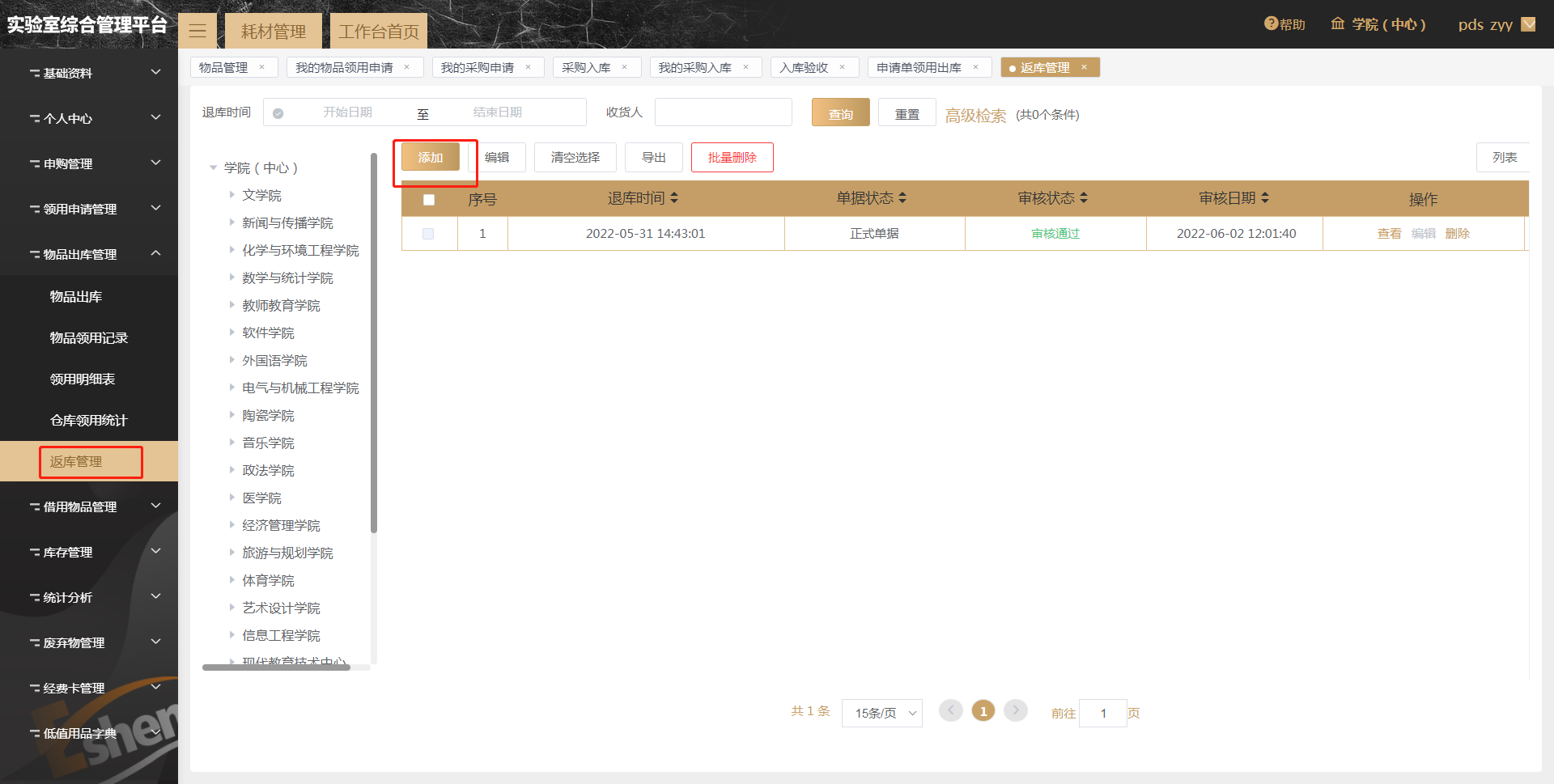1554x784 pixels.
Task: Click the user envelope icon beside pds zyy
Action: 1528,24
